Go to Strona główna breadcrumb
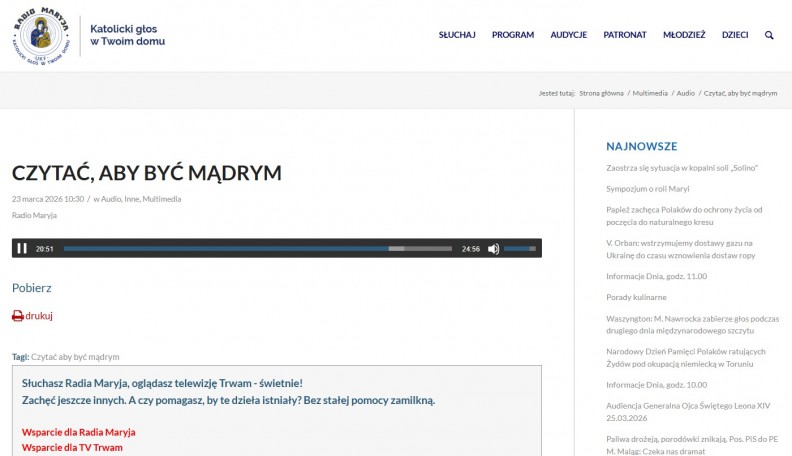 (601, 93)
